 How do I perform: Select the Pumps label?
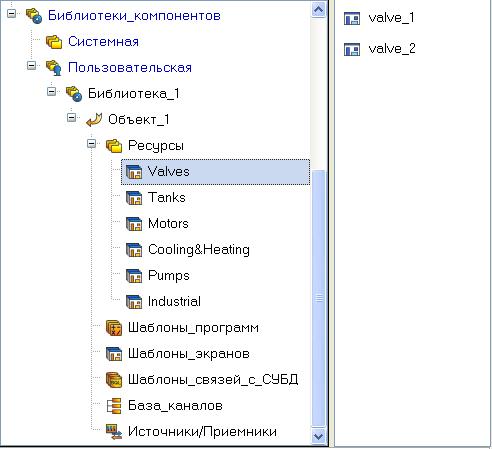tap(169, 276)
